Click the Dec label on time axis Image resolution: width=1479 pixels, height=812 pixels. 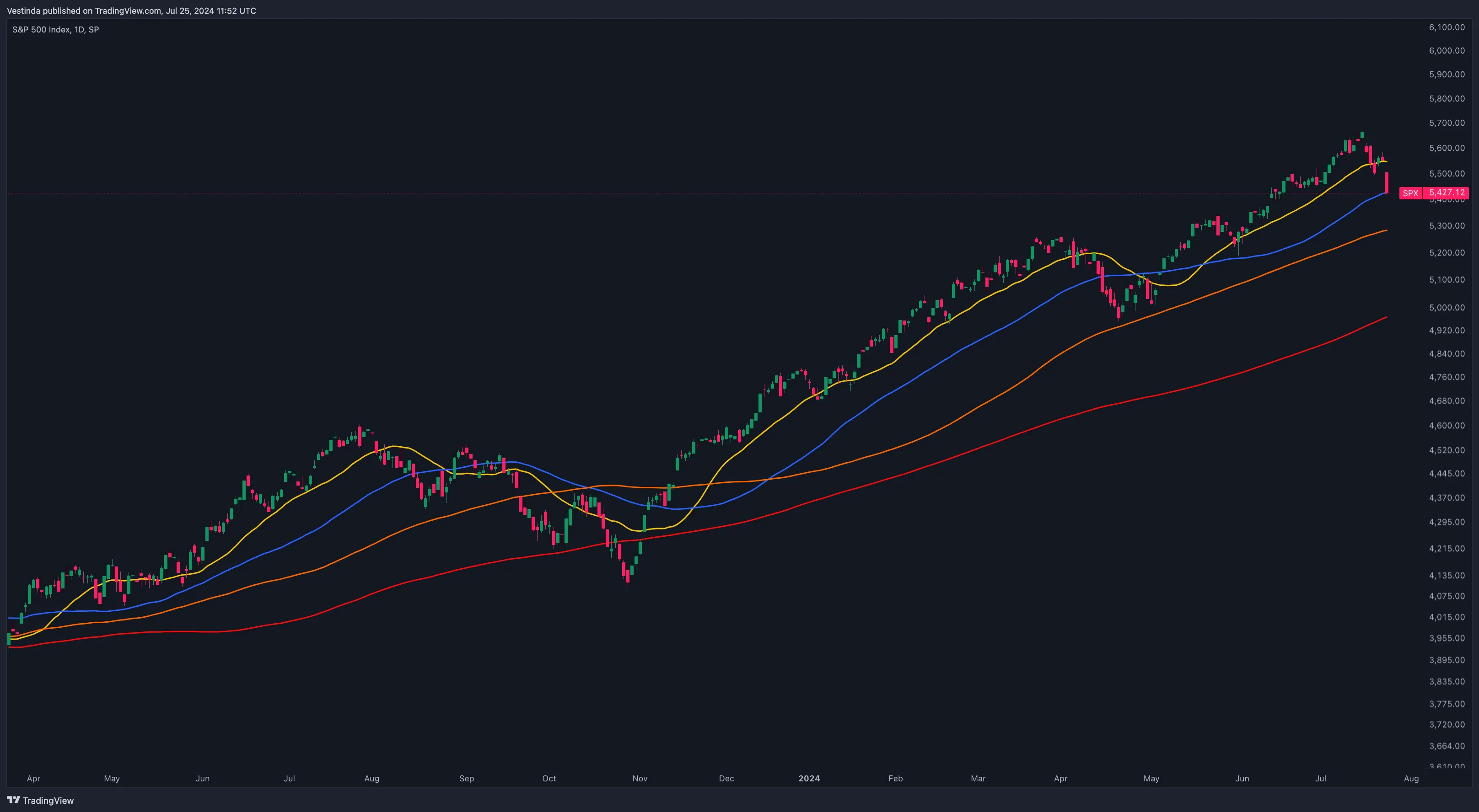[x=726, y=779]
